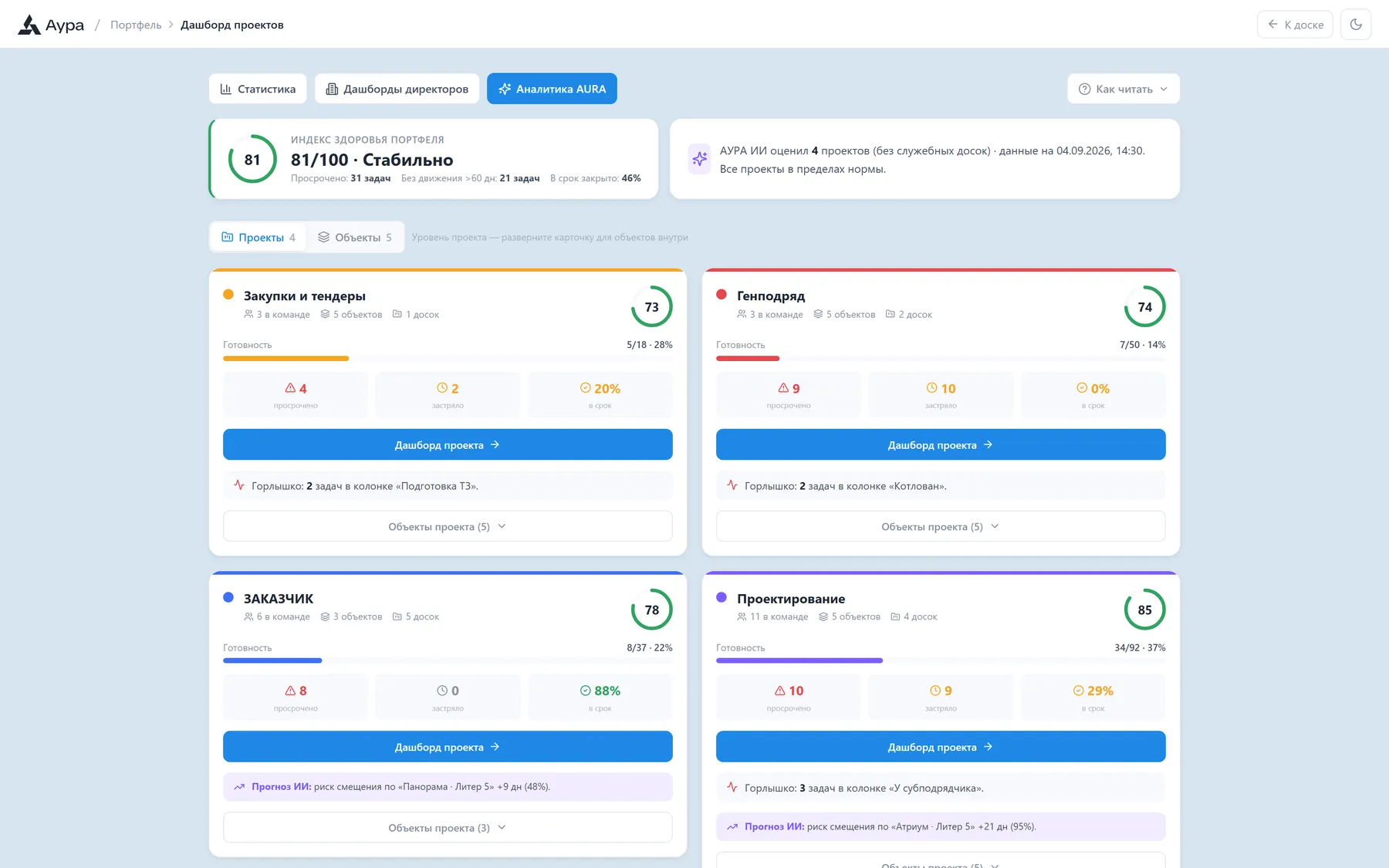Viewport: 1389px width, 868px height.
Task: Click the blue status dot of ЗАКАЗЧИК
Action: (x=228, y=597)
